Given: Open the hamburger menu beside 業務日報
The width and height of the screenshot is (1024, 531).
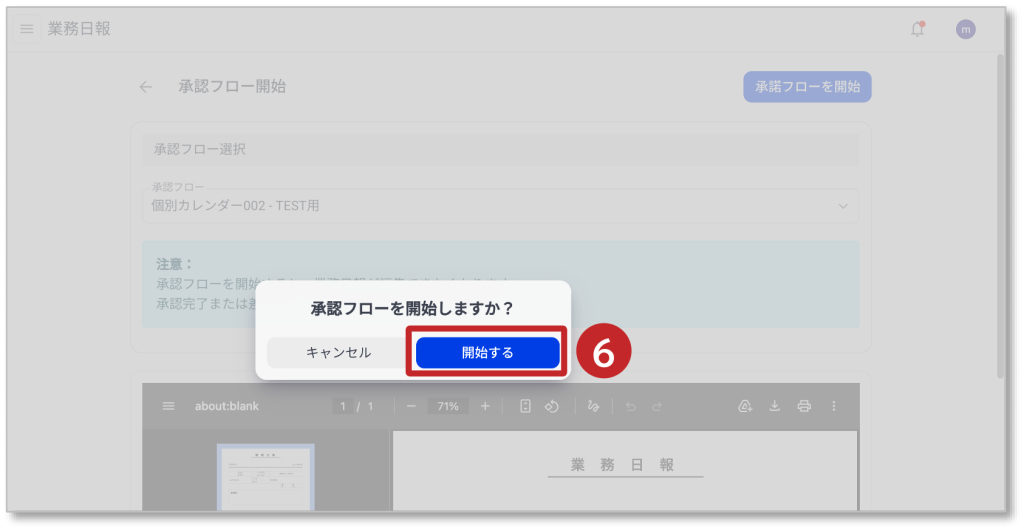Looking at the screenshot, I should click(27, 29).
